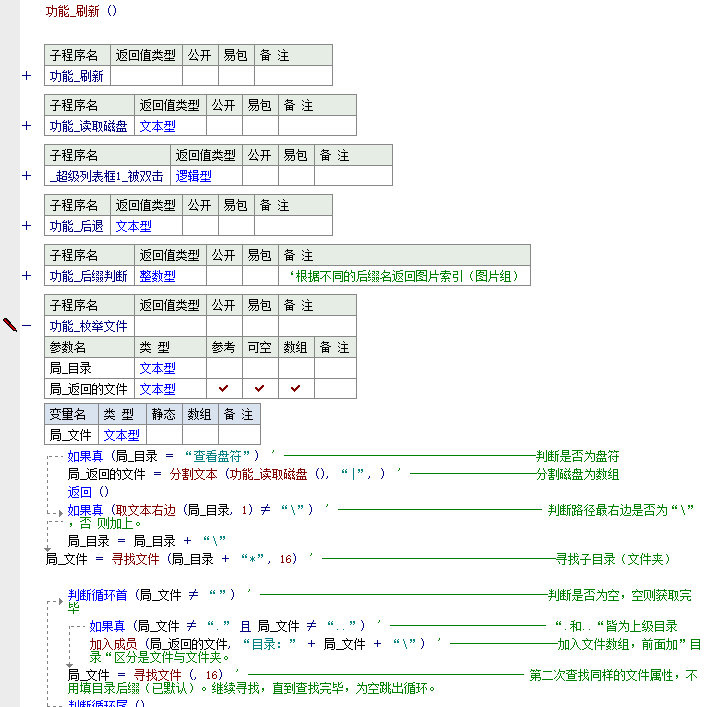Click type 文本型 of variable 局_文件
This screenshot has height=707, width=708.
tap(122, 435)
